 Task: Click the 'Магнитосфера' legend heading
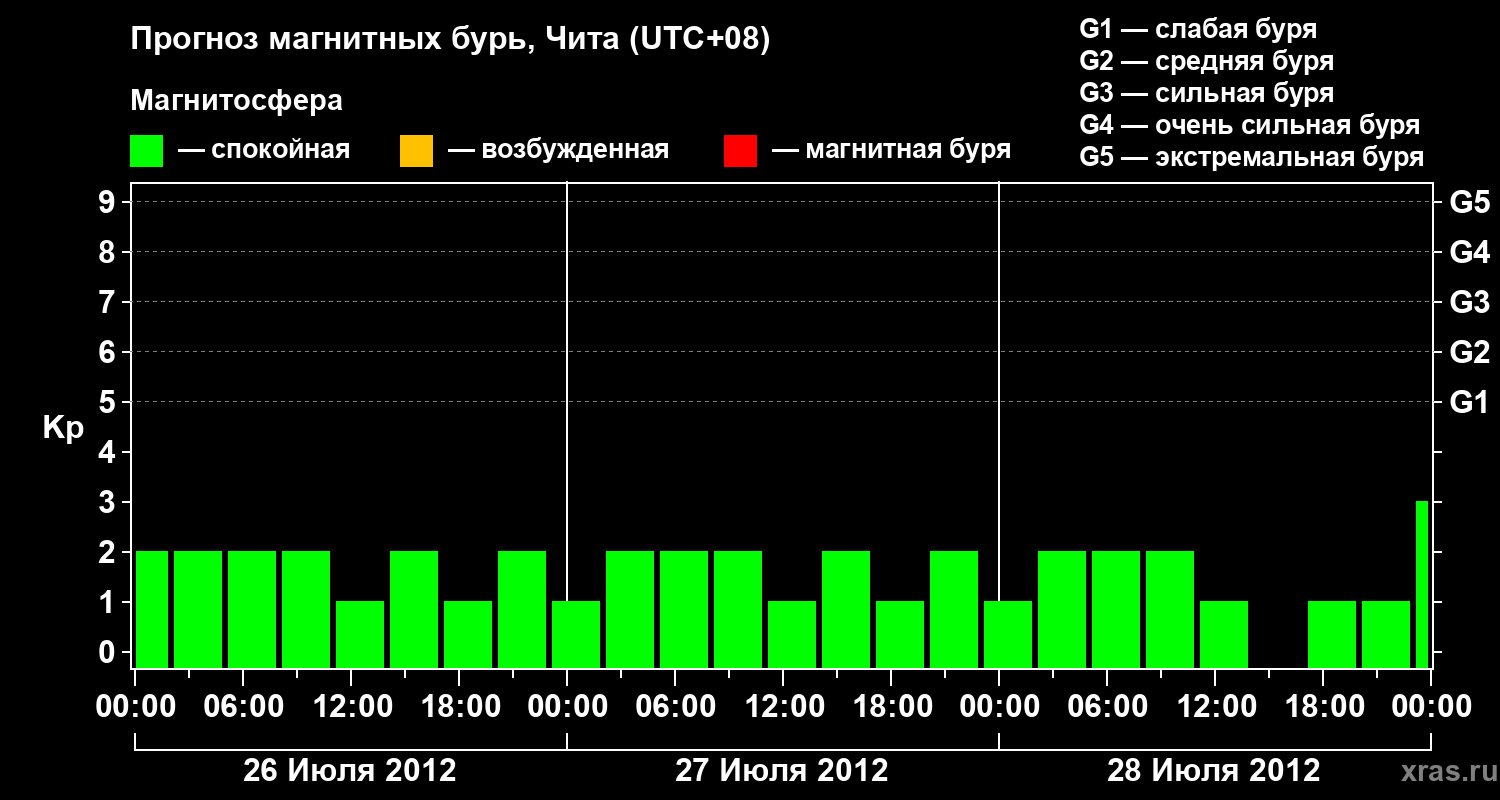pos(237,101)
